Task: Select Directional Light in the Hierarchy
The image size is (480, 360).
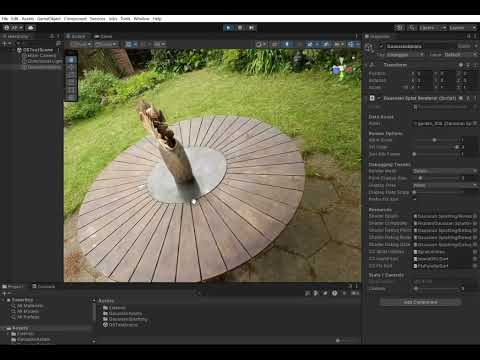Action: [42, 61]
